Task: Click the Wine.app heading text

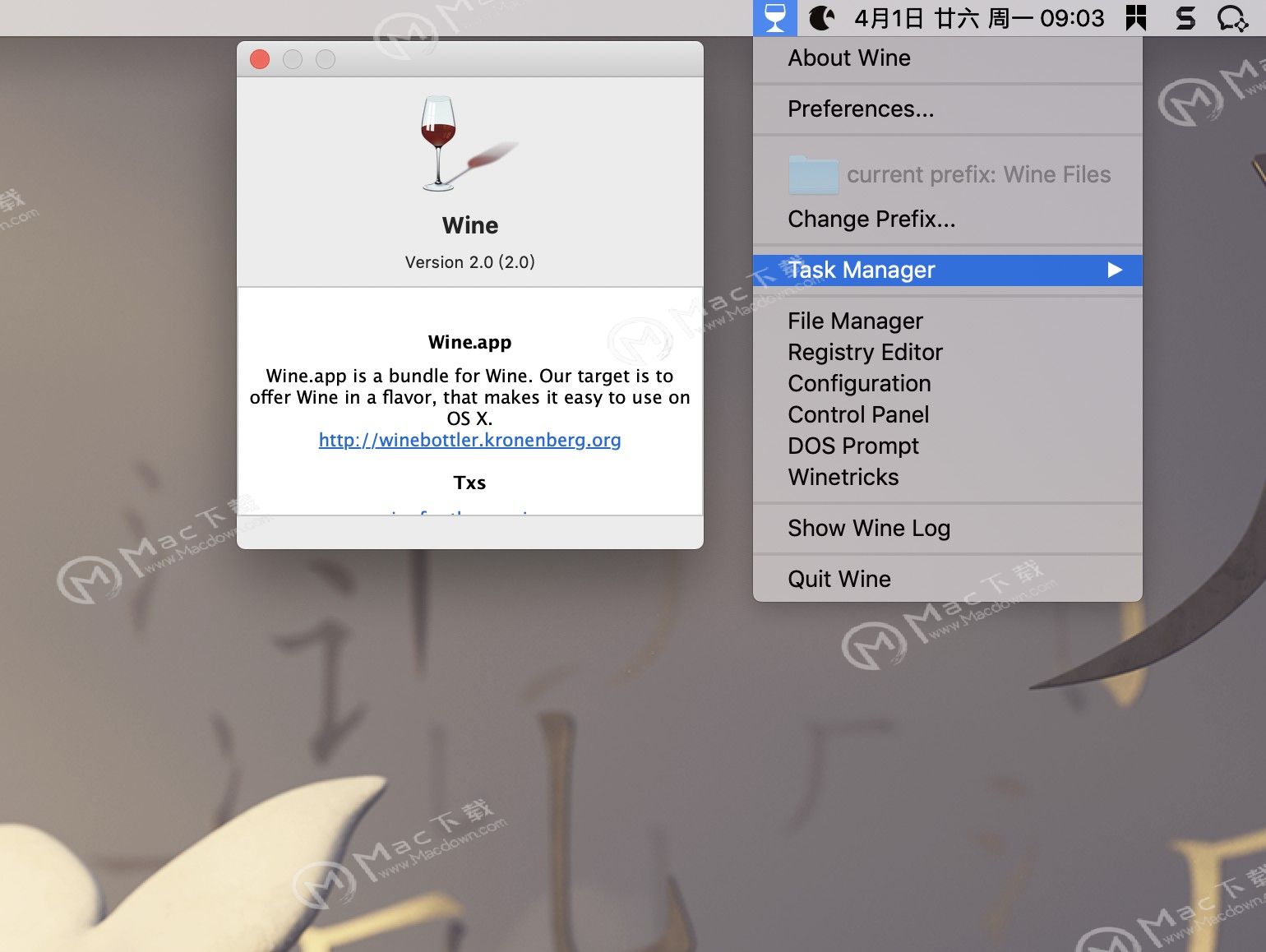Action: coord(469,342)
